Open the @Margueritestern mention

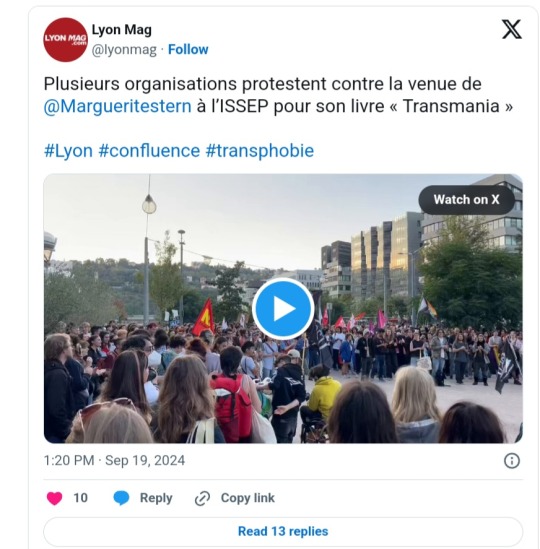click(117, 106)
